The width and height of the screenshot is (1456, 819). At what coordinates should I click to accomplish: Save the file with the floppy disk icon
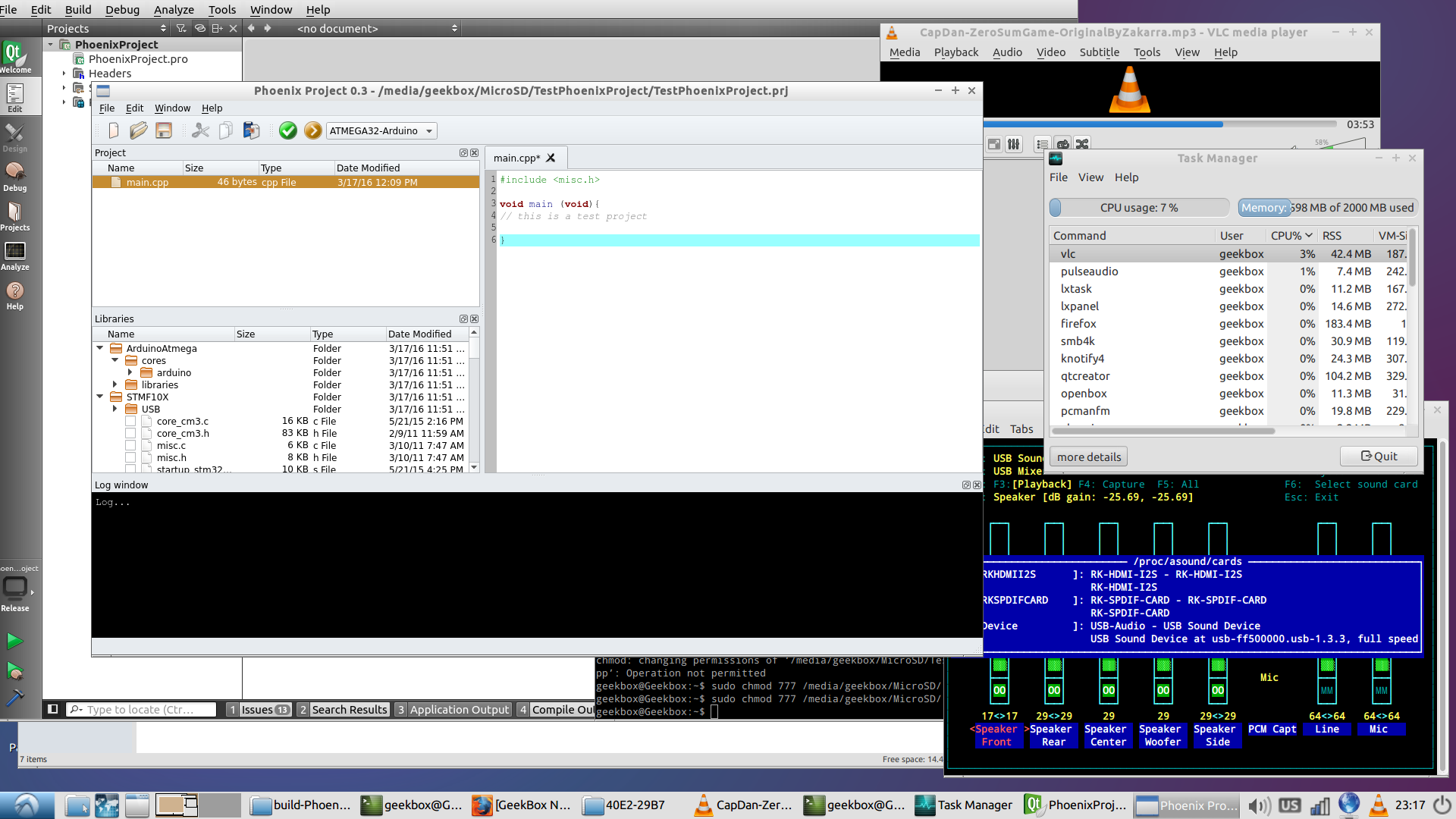coord(163,130)
